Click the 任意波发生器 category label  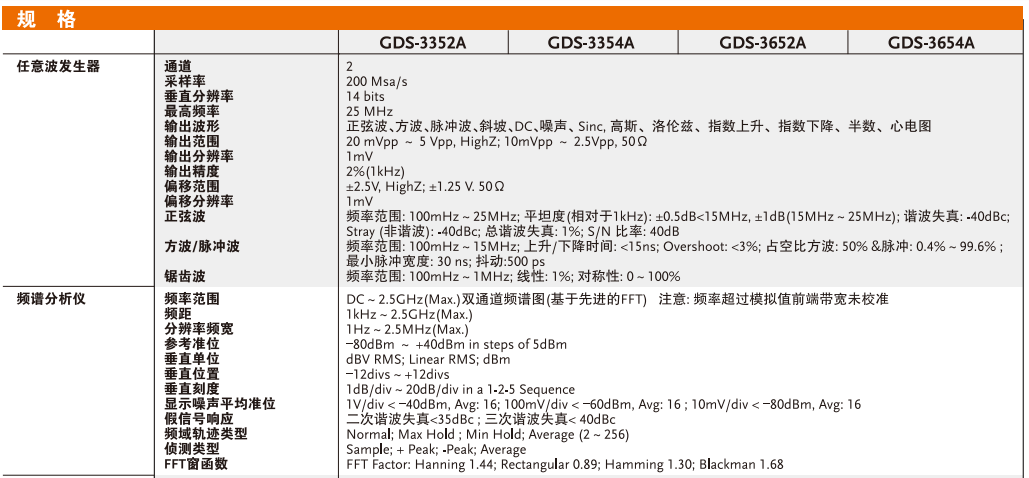point(58,66)
